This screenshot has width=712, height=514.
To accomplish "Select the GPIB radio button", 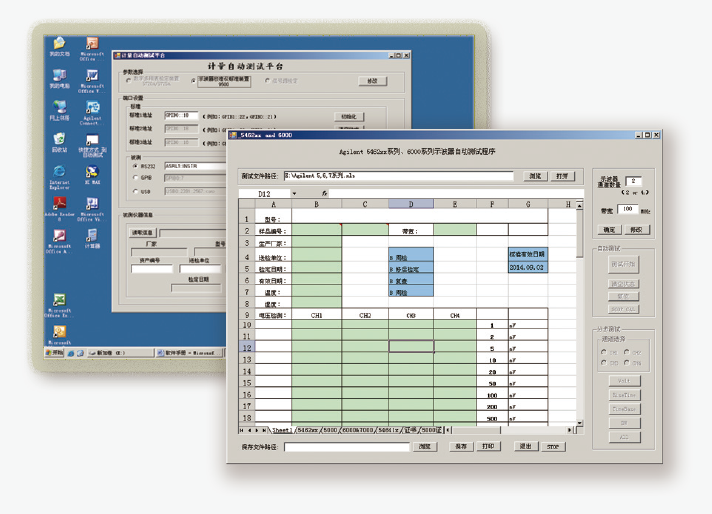I will tap(136, 178).
